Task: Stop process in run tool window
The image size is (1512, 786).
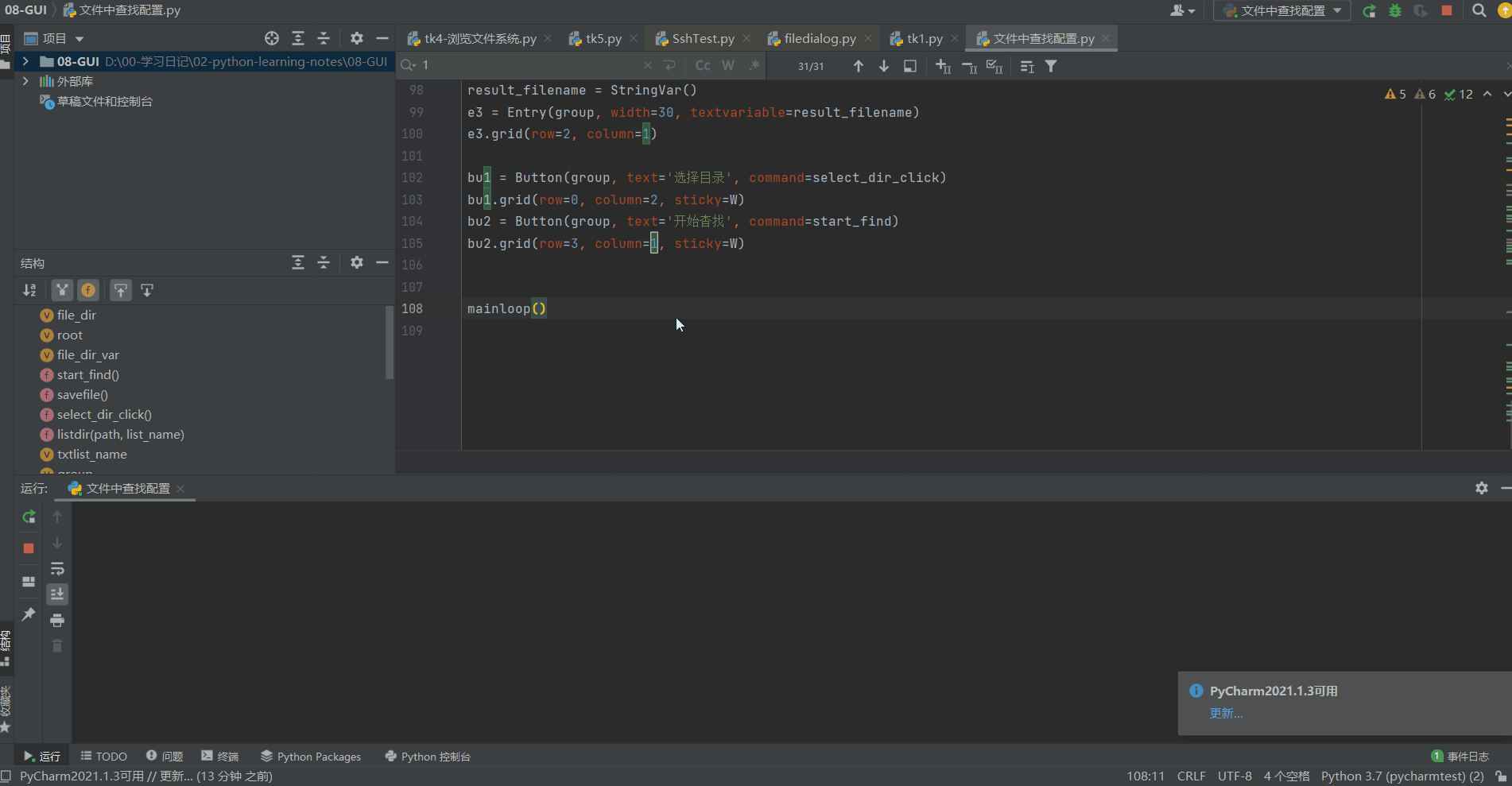Action: click(29, 548)
